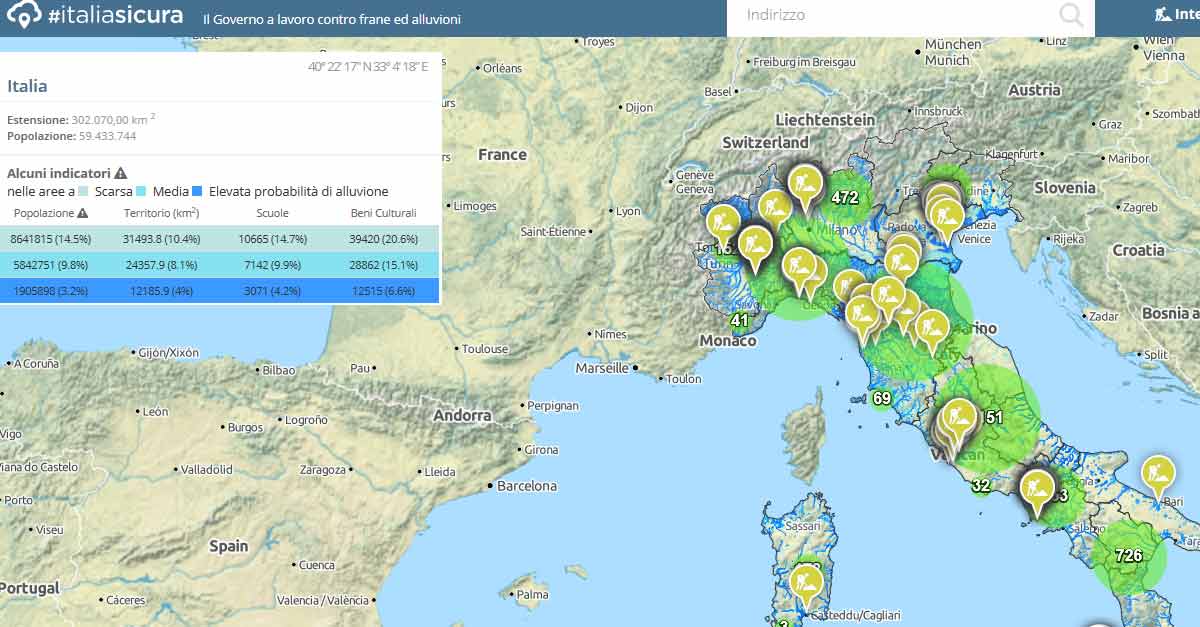
Task: Select the Scarsa probability color swatch
Action: pyautogui.click(x=84, y=191)
